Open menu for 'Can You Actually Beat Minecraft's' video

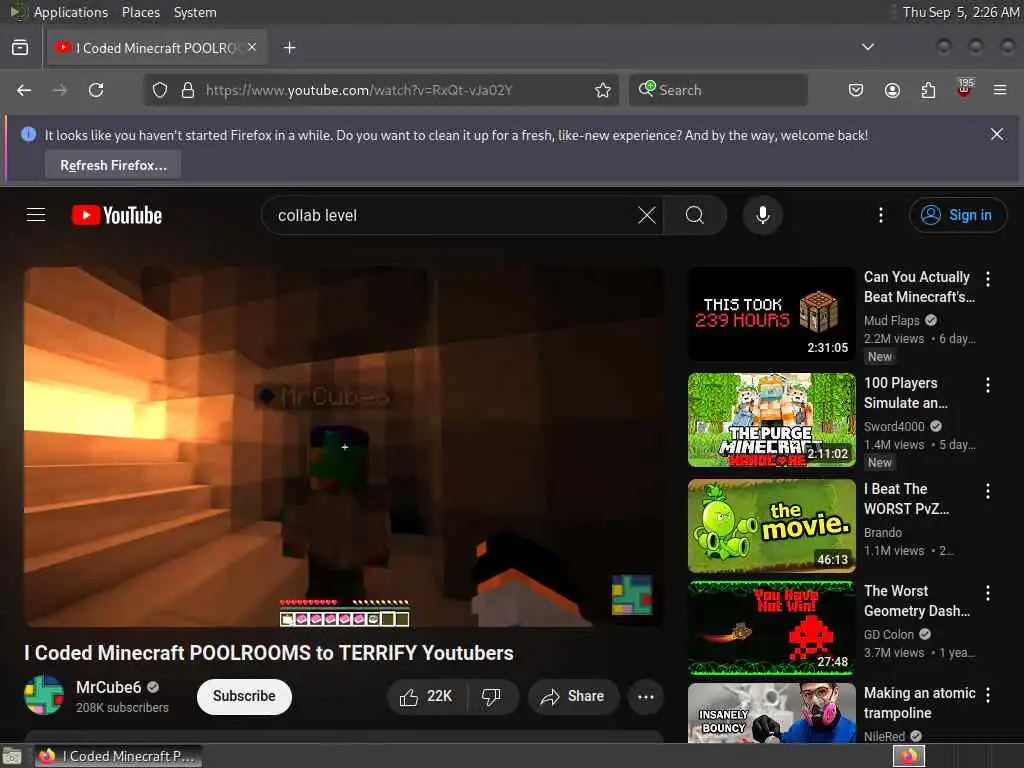click(988, 279)
